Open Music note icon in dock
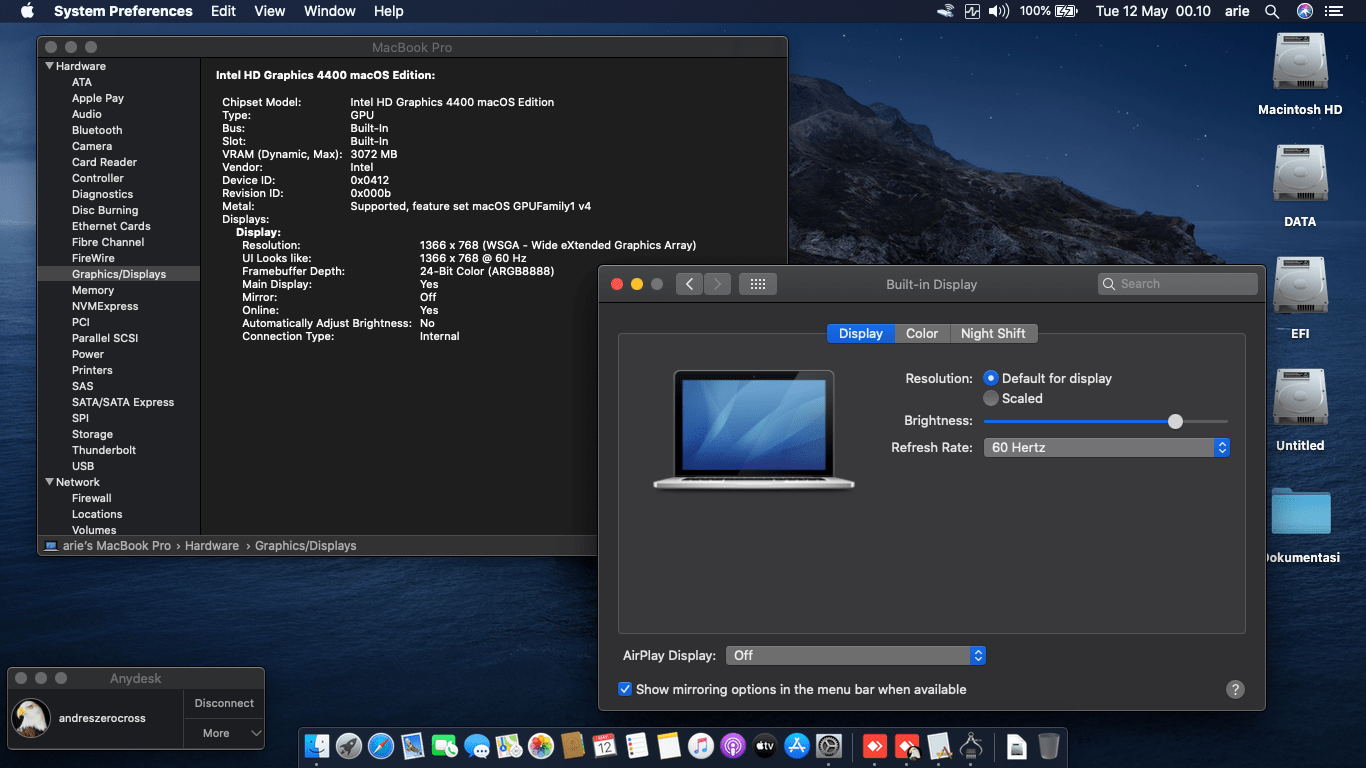Viewport: 1366px width, 768px height. coord(701,746)
